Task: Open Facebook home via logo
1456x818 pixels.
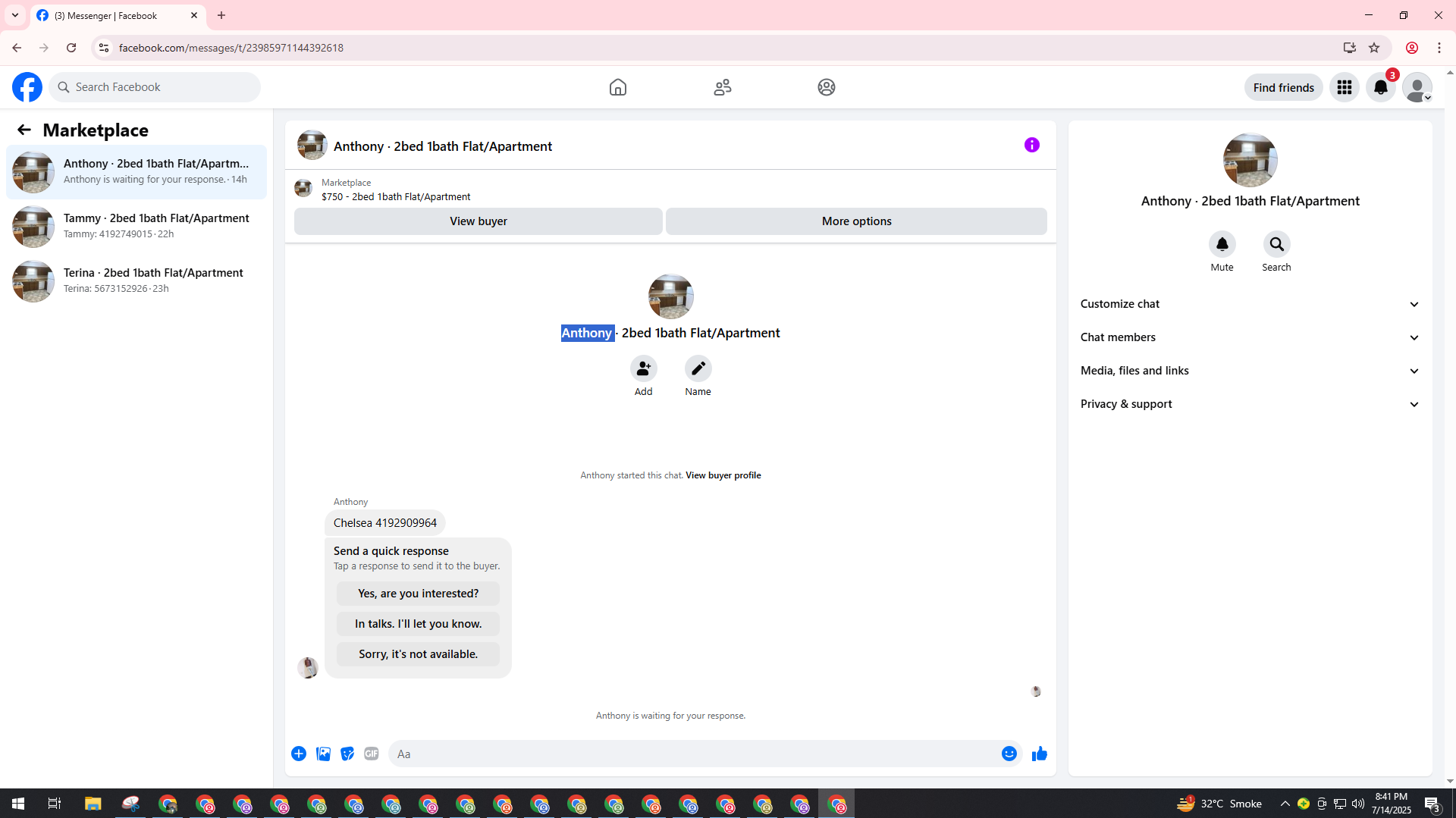Action: 27,87
